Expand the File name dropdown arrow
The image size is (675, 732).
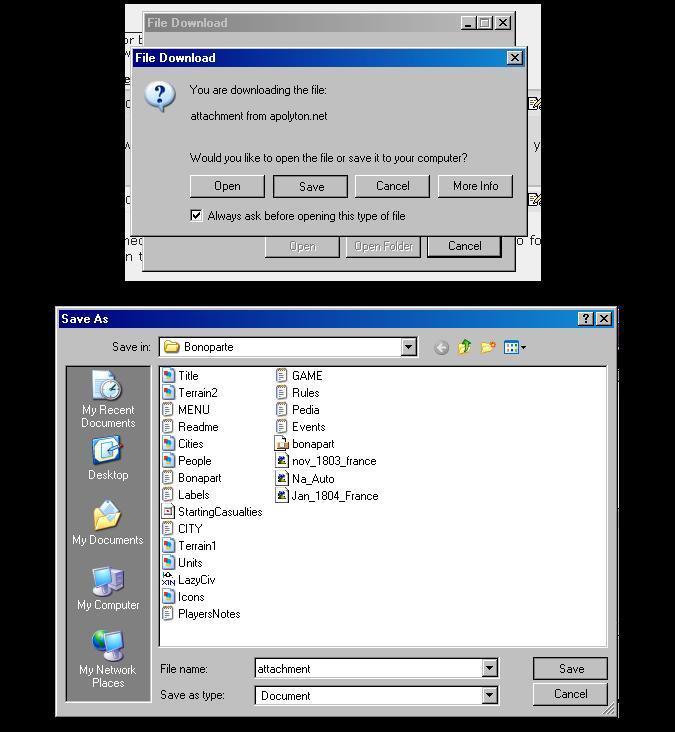(x=489, y=669)
